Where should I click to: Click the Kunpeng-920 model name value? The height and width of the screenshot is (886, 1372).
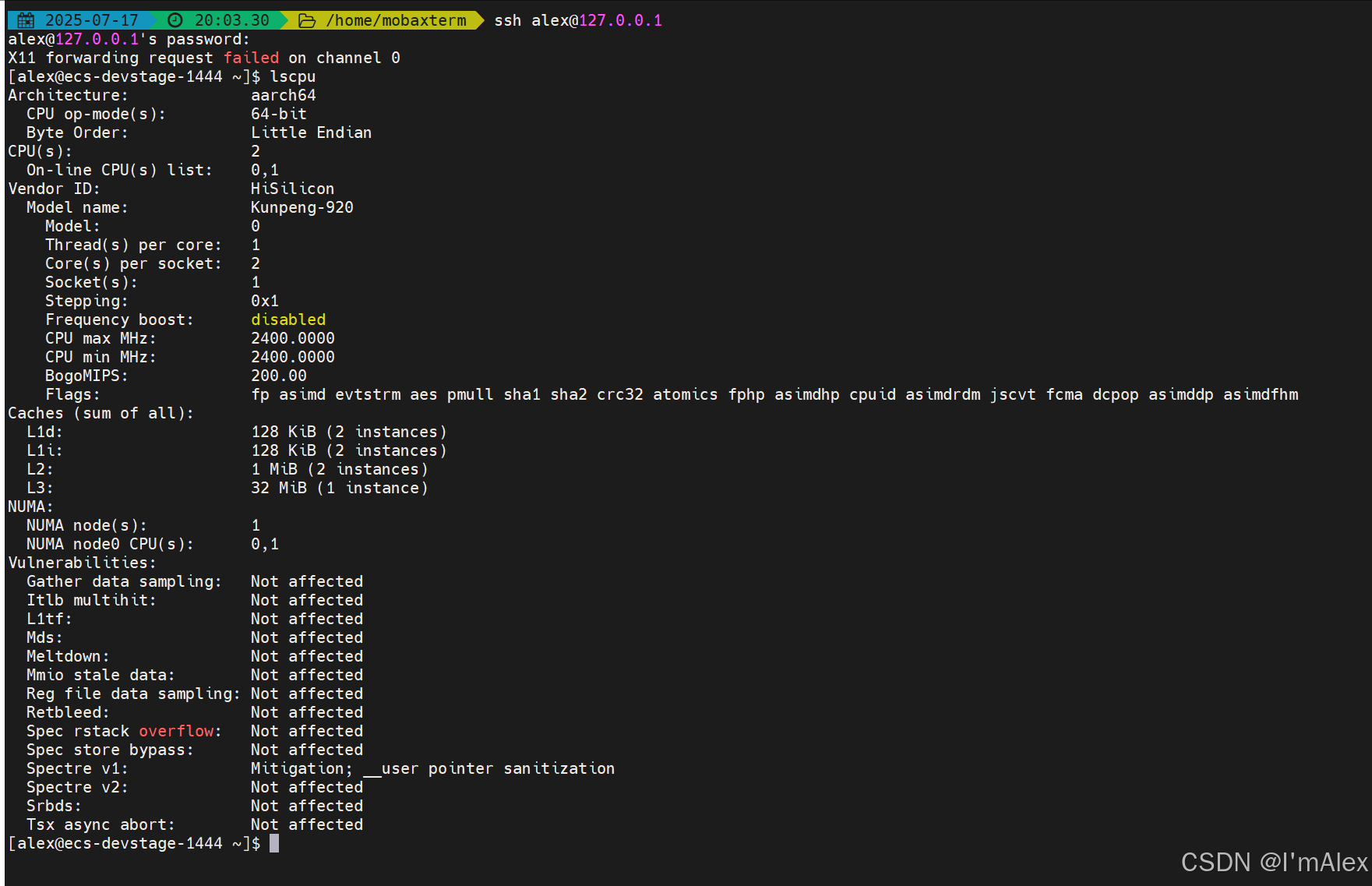[x=302, y=207]
